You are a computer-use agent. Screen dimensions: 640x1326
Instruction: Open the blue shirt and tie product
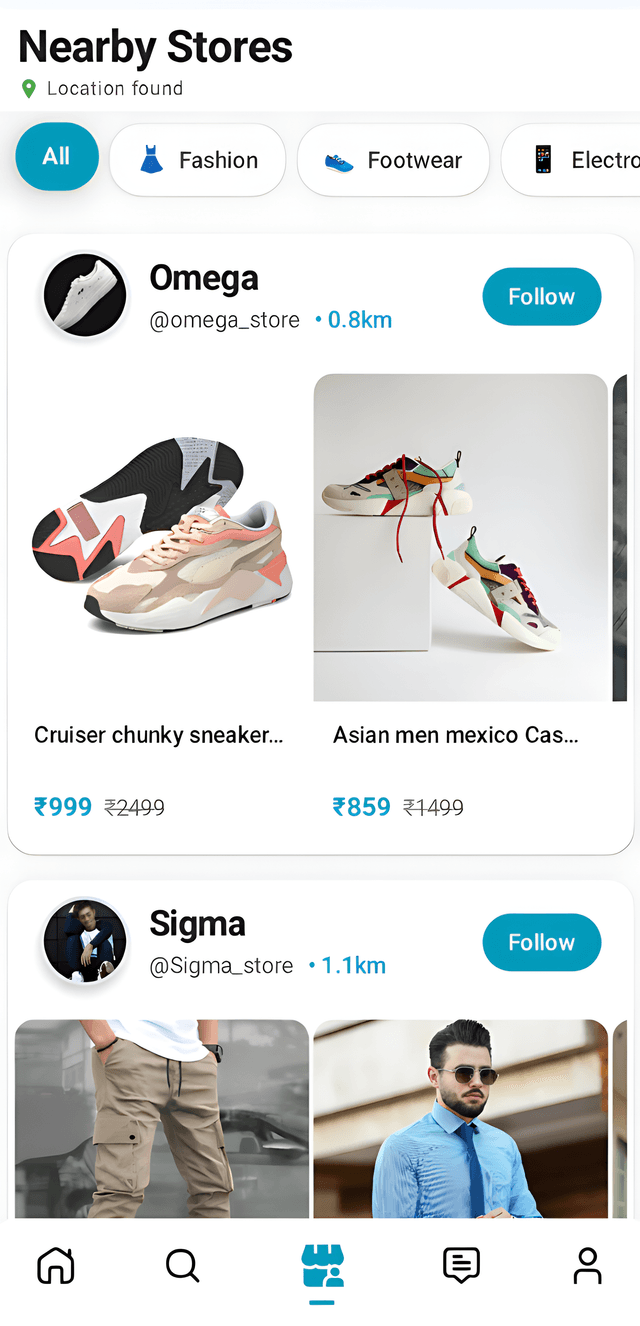(x=460, y=1118)
